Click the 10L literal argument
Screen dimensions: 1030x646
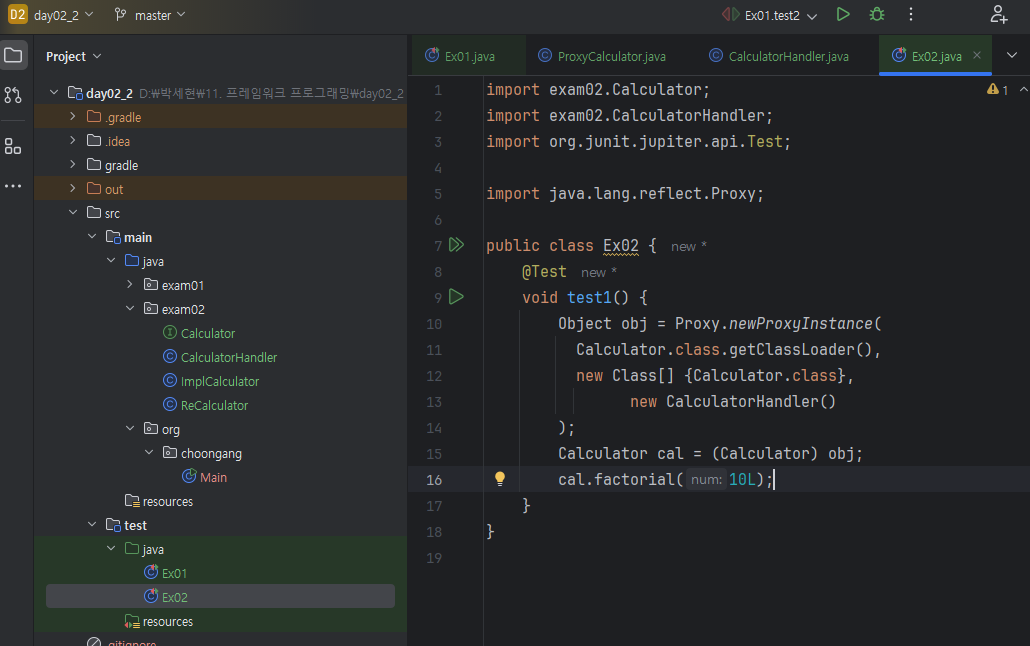click(x=742, y=480)
